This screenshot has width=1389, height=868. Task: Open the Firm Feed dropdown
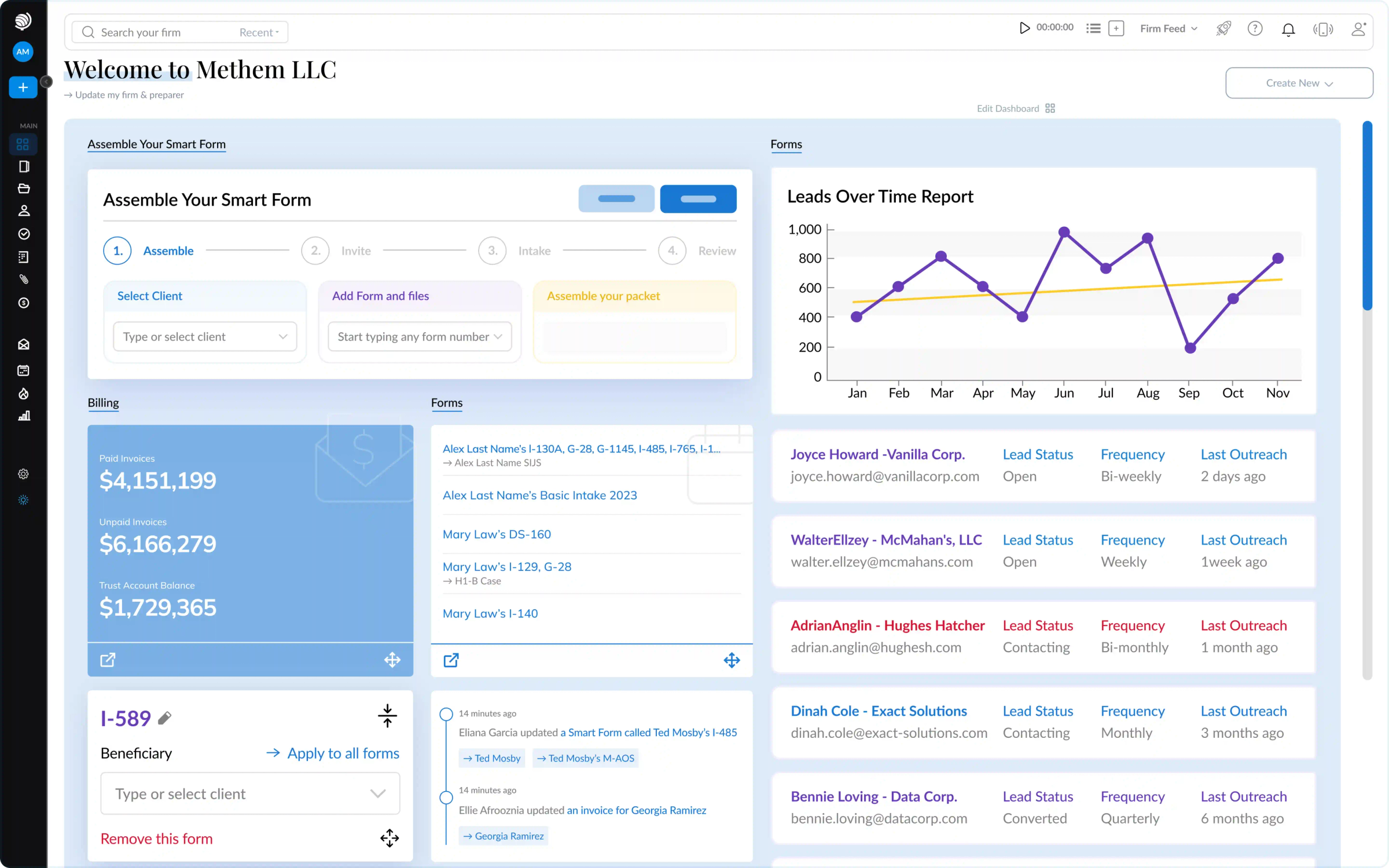tap(1168, 28)
